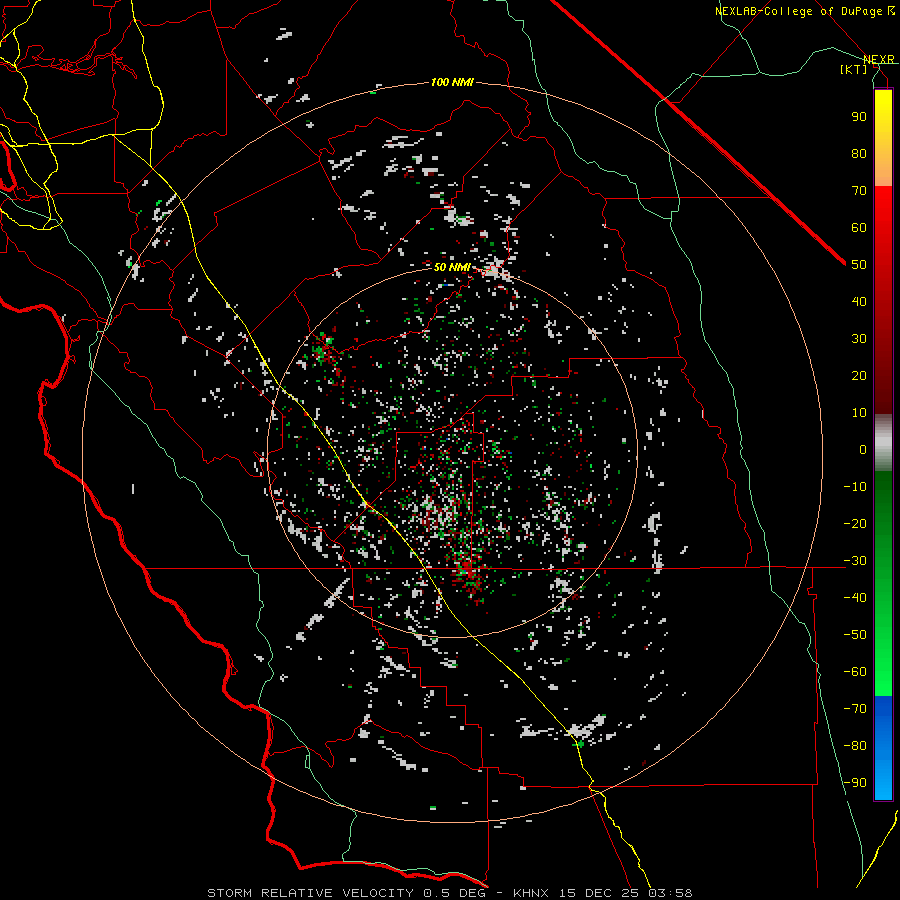Click the 100 NMI range ring label

452,83
